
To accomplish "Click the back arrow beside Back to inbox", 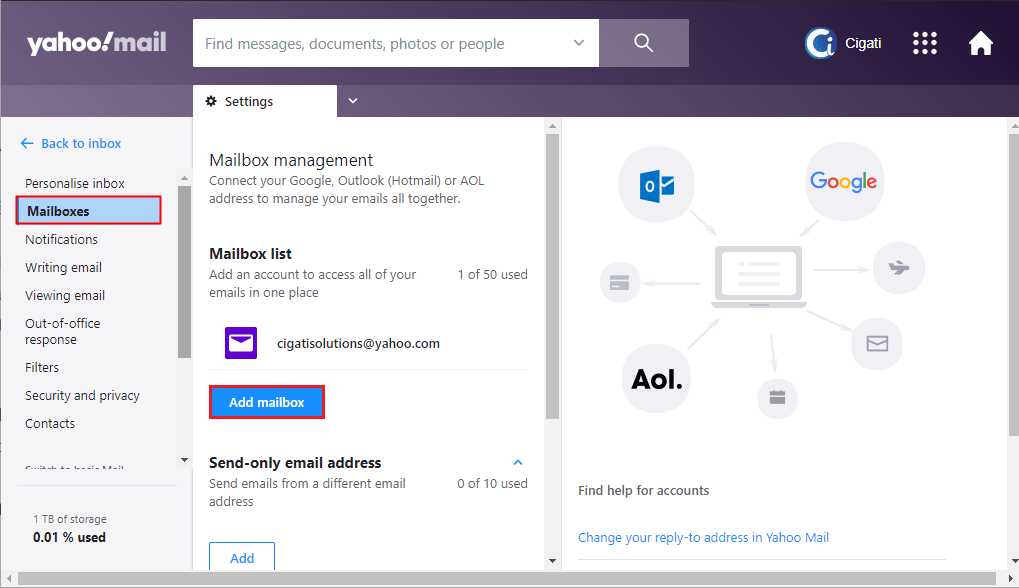I will (27, 143).
